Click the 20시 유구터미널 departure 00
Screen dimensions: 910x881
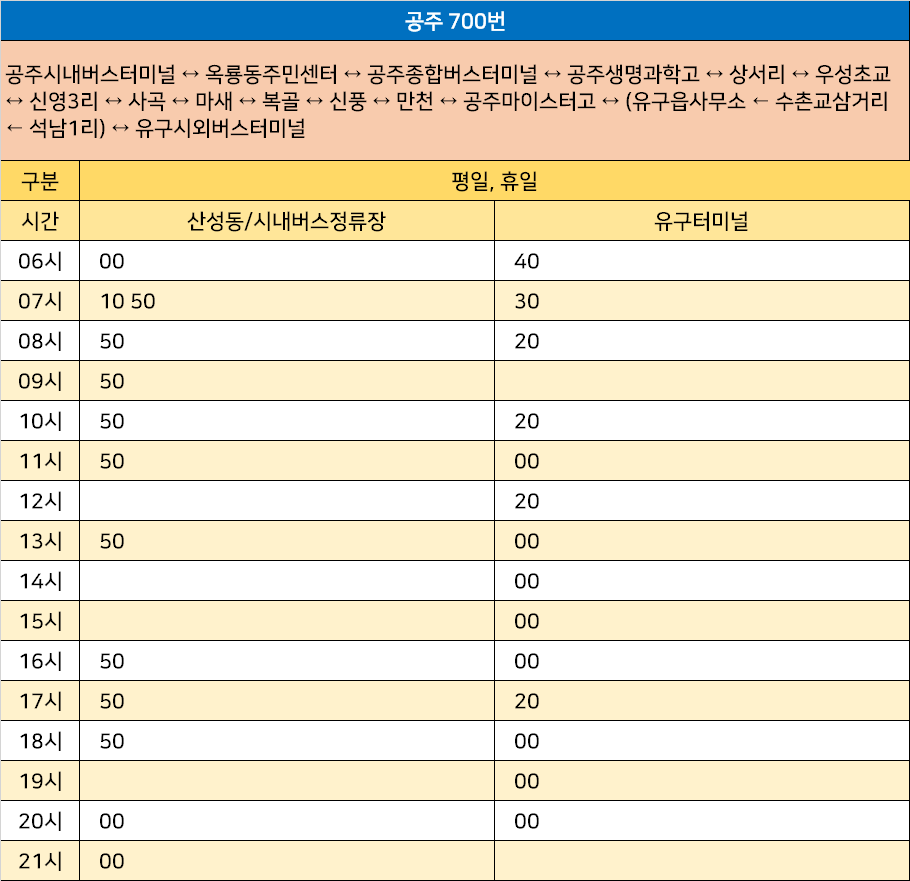click(526, 822)
